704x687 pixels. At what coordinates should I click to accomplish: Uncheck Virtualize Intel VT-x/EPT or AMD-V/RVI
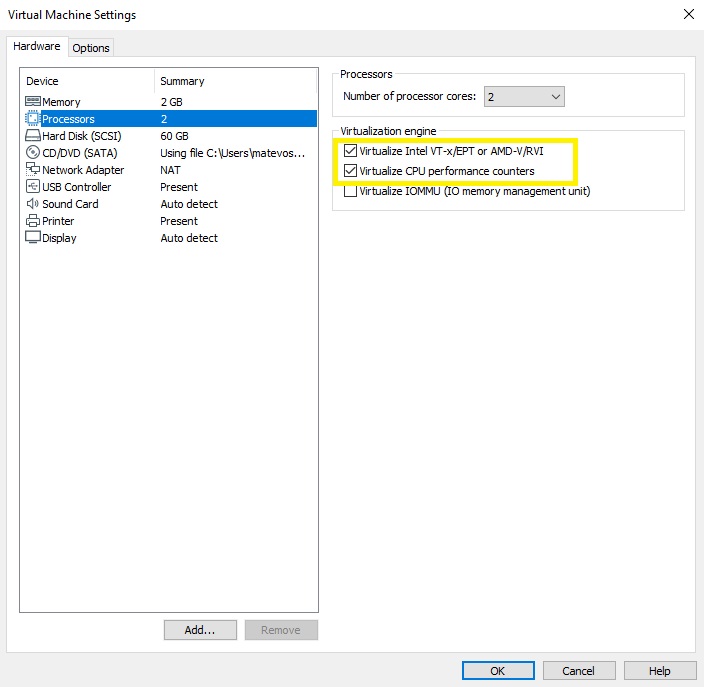coord(350,151)
